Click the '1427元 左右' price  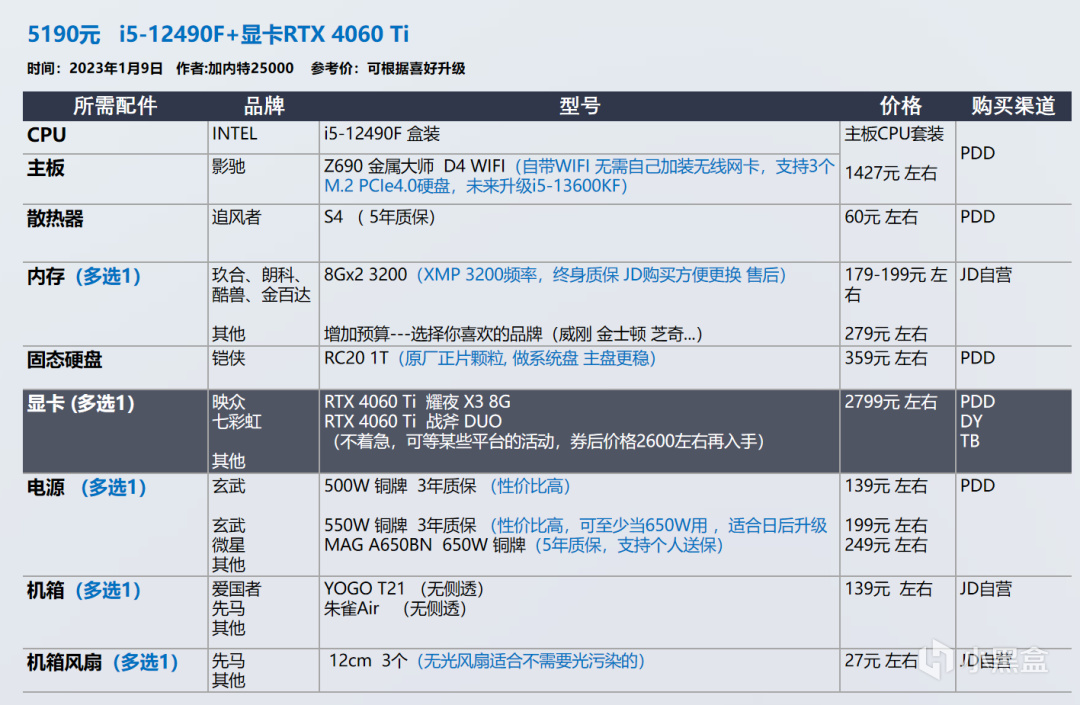(x=891, y=173)
